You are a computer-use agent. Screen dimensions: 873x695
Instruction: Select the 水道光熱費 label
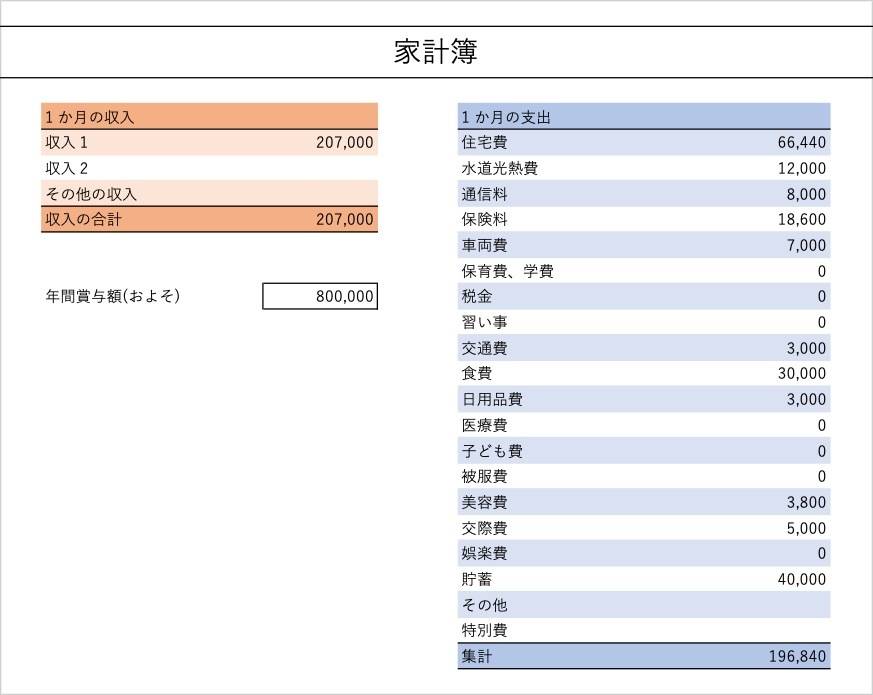(x=499, y=168)
